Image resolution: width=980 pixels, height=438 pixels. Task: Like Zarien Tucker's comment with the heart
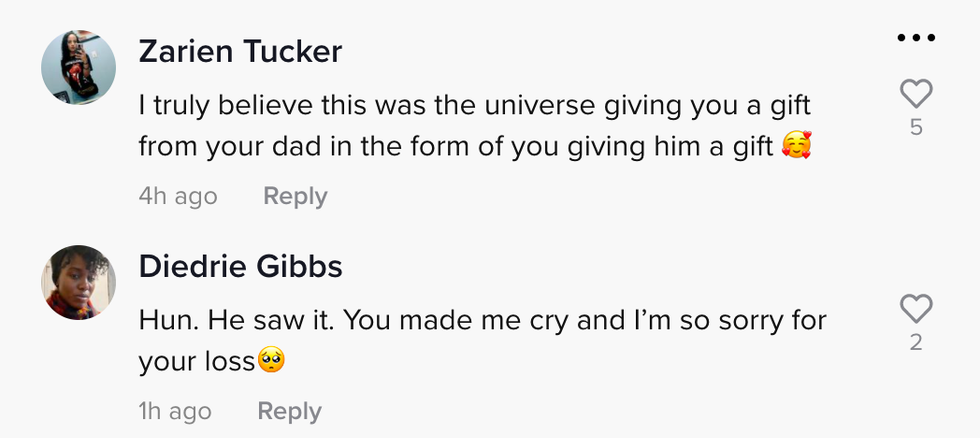click(916, 94)
